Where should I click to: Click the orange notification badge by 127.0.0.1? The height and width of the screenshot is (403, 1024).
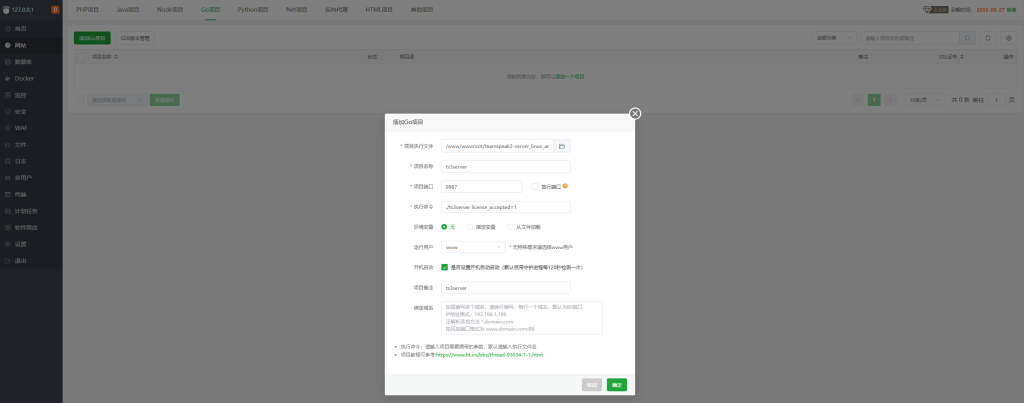click(54, 10)
